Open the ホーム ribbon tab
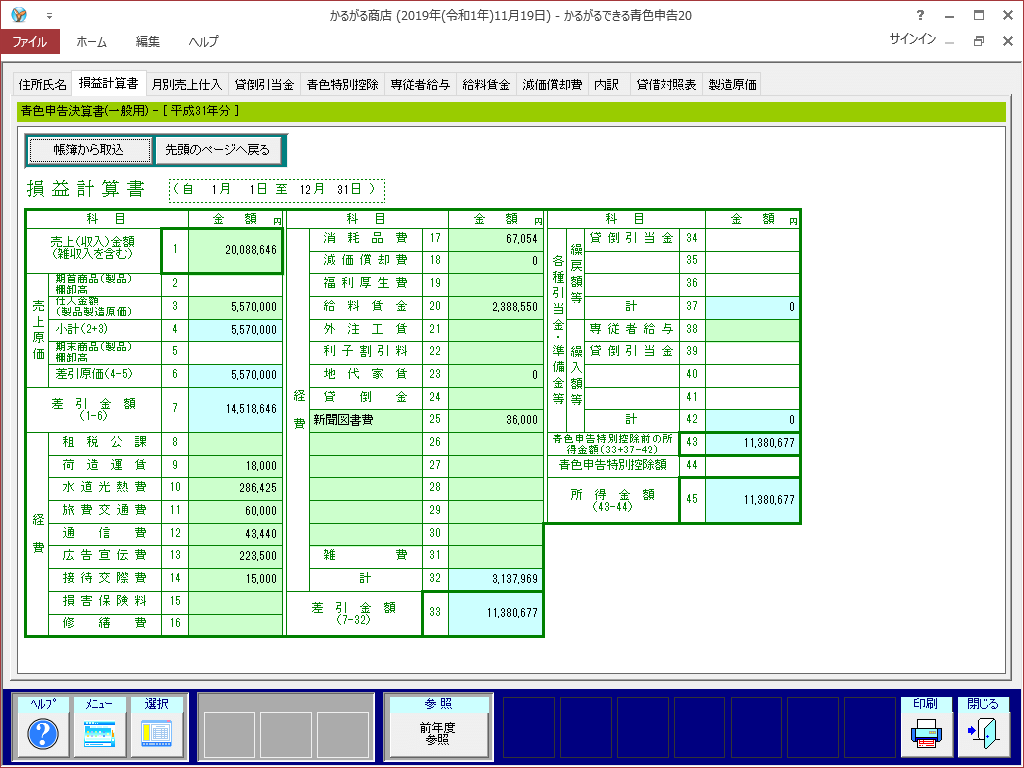The height and width of the screenshot is (768, 1024). coord(91,41)
